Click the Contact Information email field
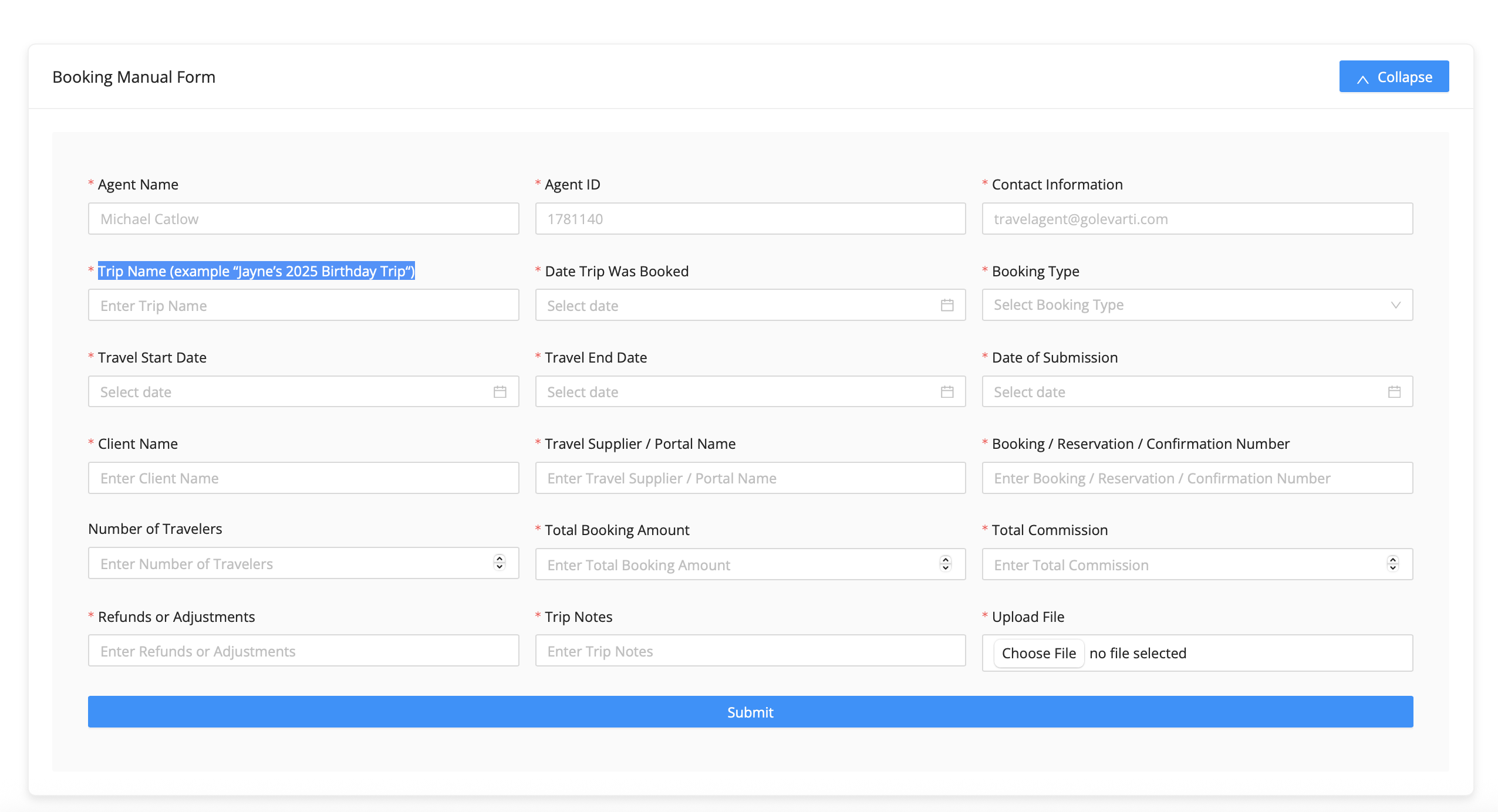This screenshot has height=812, width=1498. pyautogui.click(x=1197, y=219)
